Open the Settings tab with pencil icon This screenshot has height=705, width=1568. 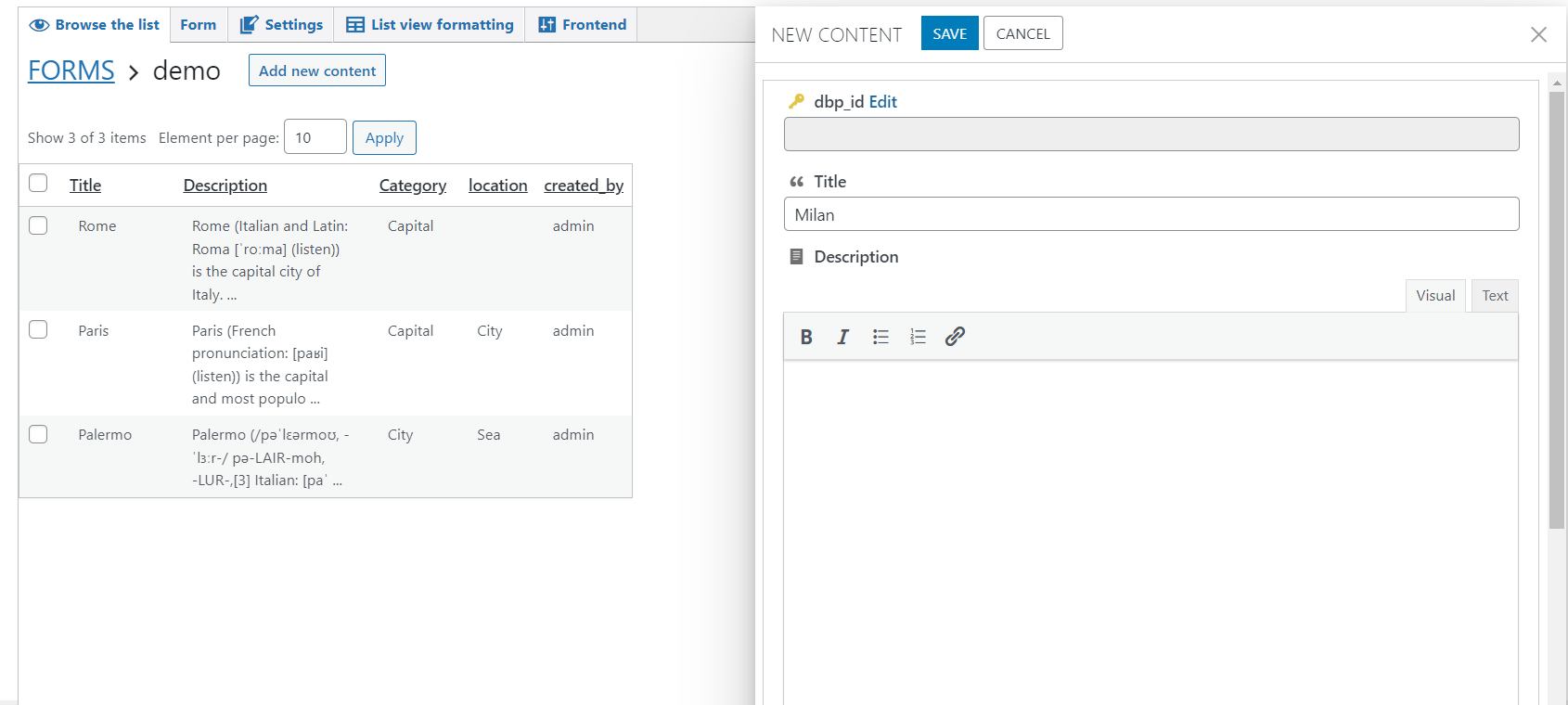281,25
